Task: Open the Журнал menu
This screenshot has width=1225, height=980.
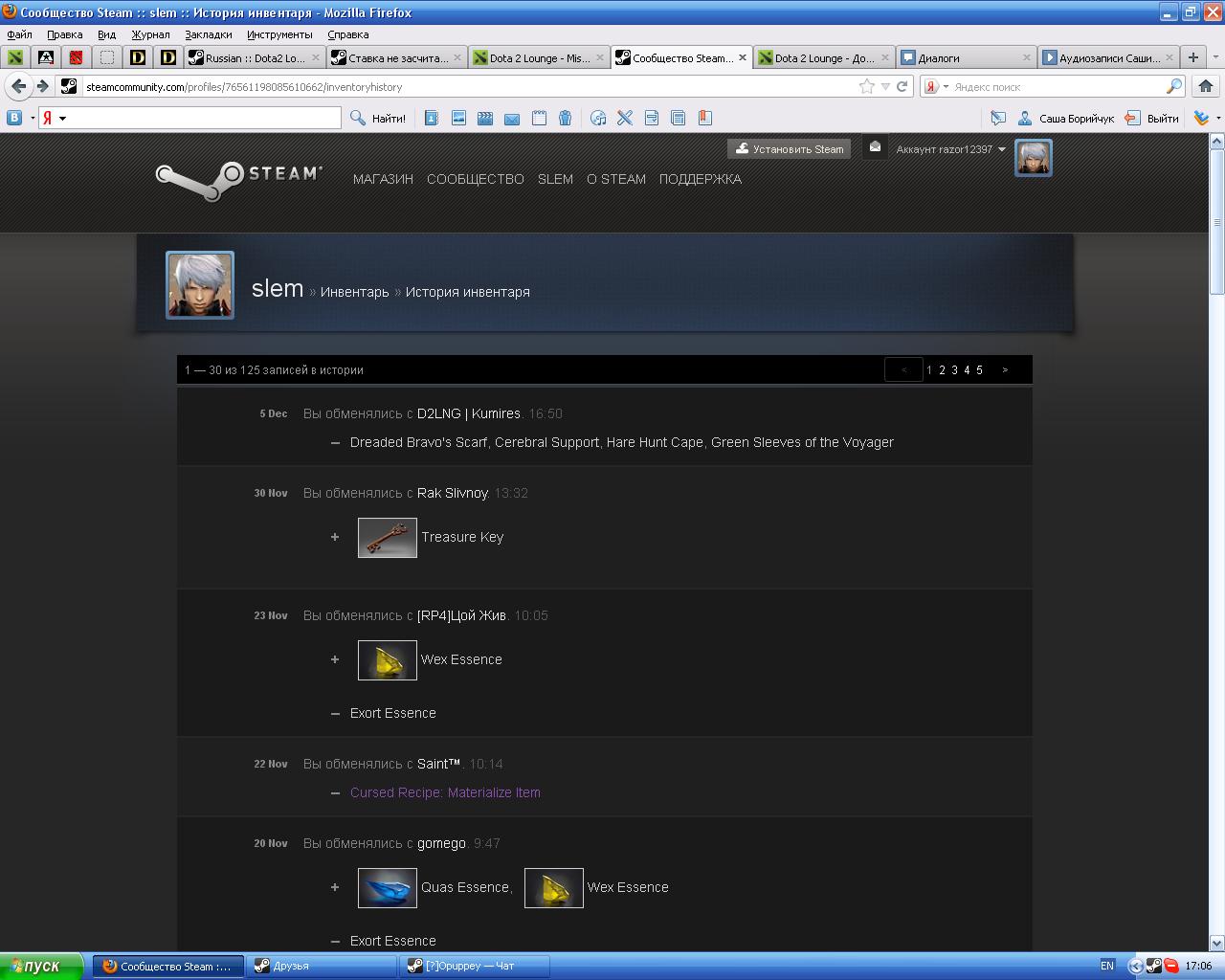Action: point(151,34)
